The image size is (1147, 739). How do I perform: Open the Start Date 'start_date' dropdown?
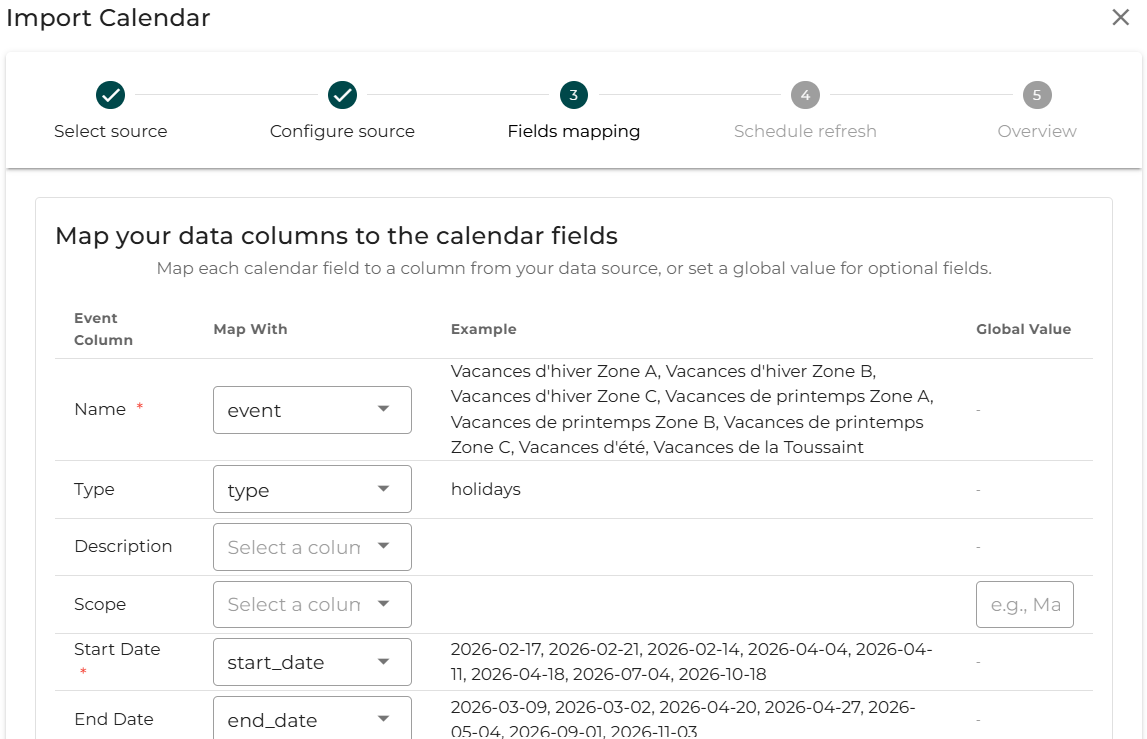(x=312, y=662)
